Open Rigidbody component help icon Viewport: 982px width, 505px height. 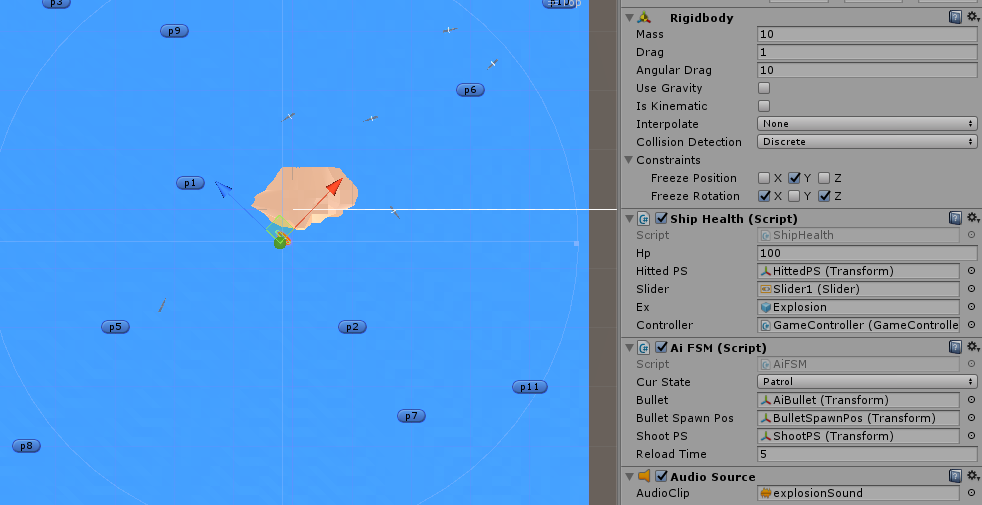[x=955, y=18]
